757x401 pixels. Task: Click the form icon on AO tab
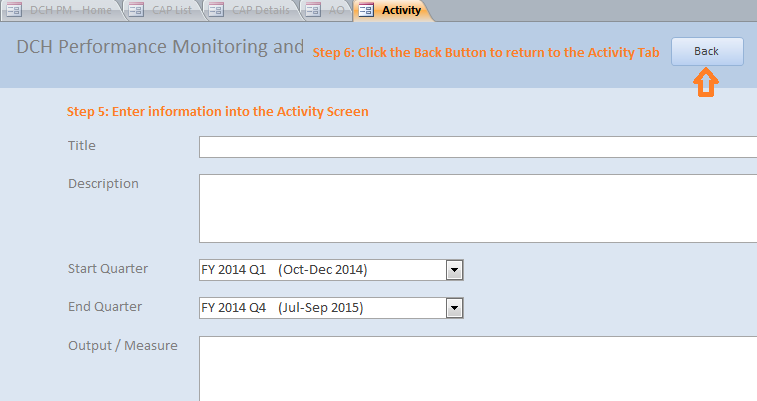point(313,10)
